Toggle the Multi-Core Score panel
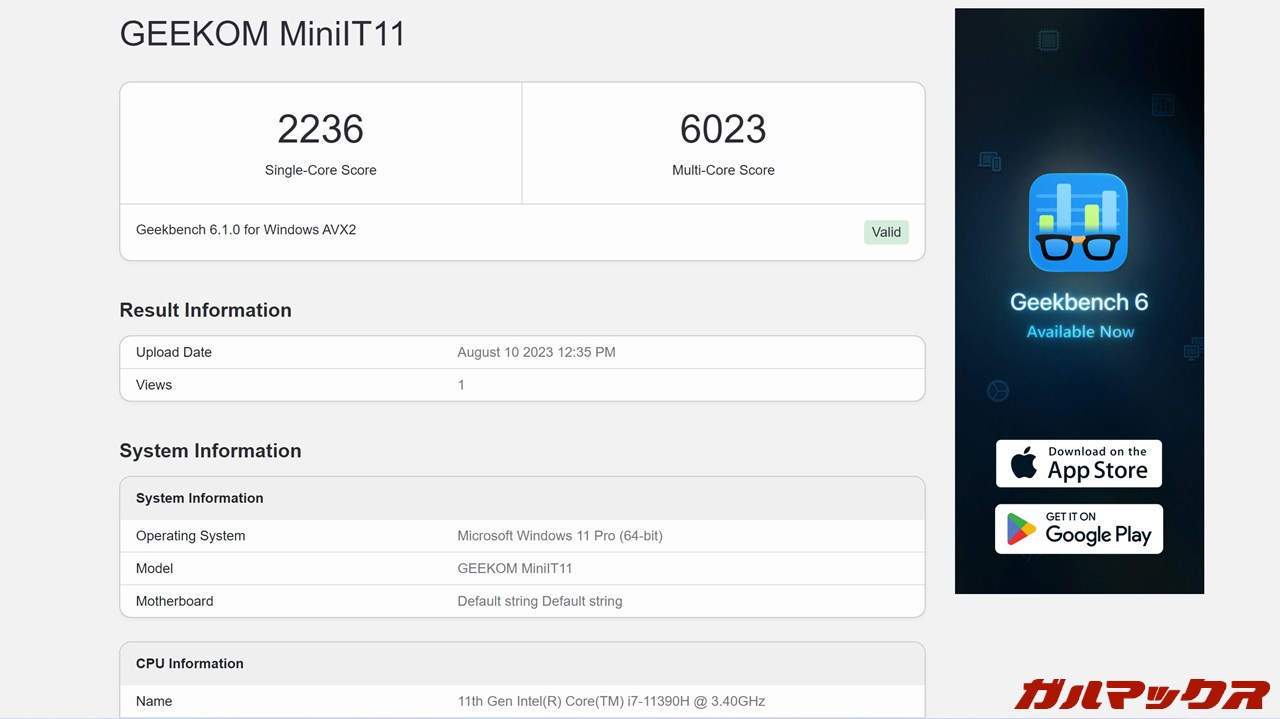The width and height of the screenshot is (1280, 719). coord(723,142)
